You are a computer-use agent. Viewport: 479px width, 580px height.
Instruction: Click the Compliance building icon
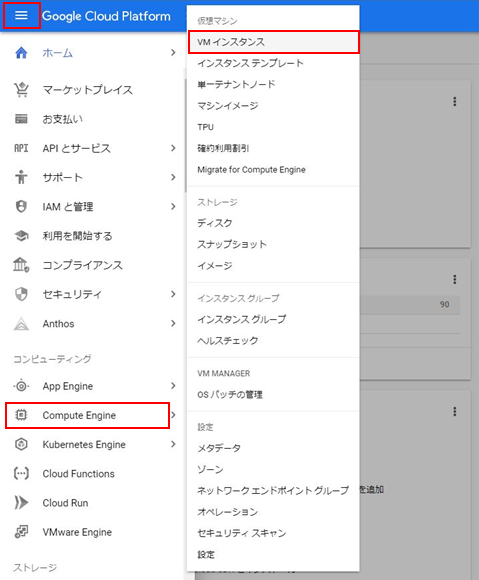point(21,265)
